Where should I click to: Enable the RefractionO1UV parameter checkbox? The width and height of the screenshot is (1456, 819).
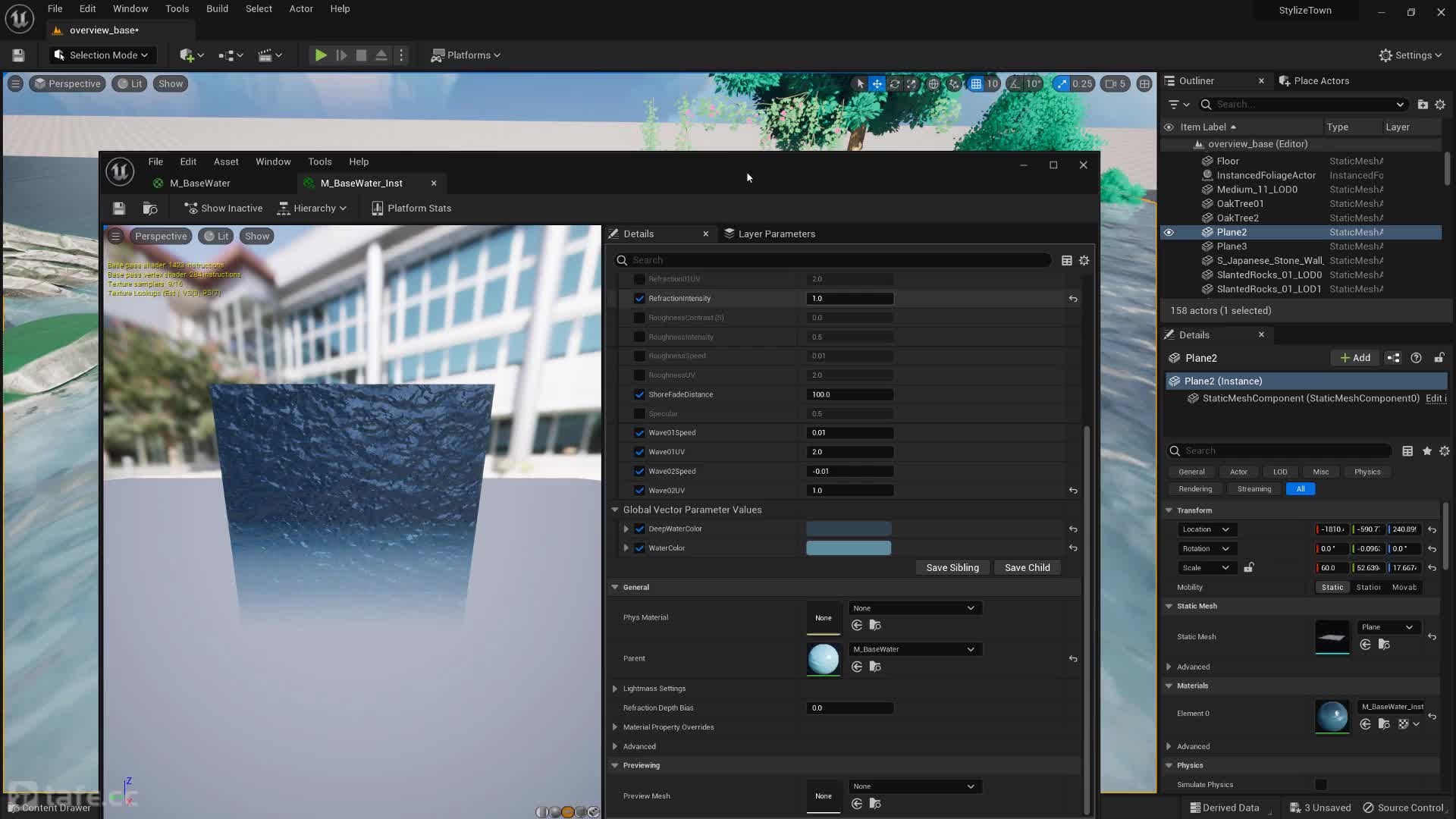click(639, 279)
